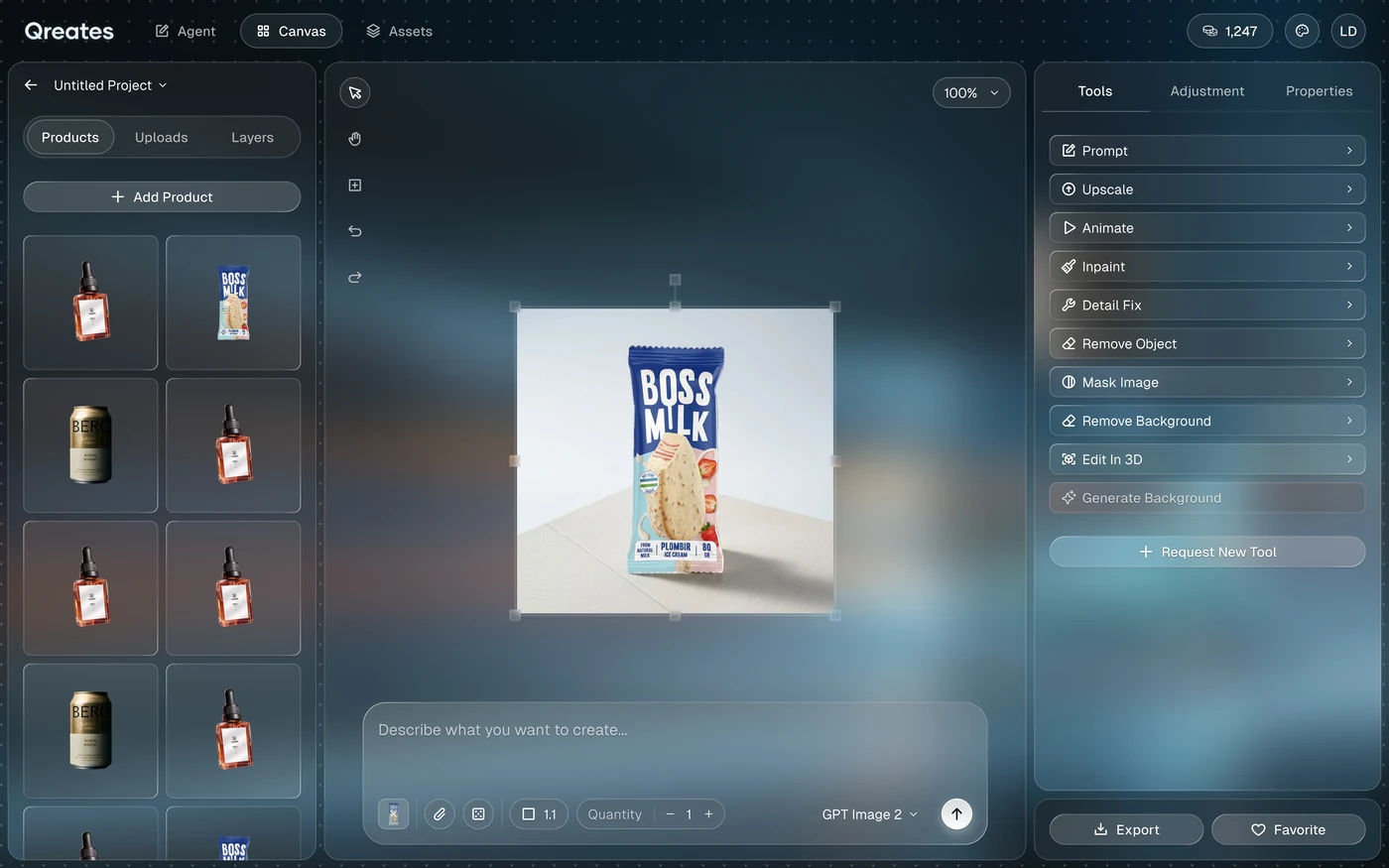Select the Products tab

pyautogui.click(x=70, y=137)
